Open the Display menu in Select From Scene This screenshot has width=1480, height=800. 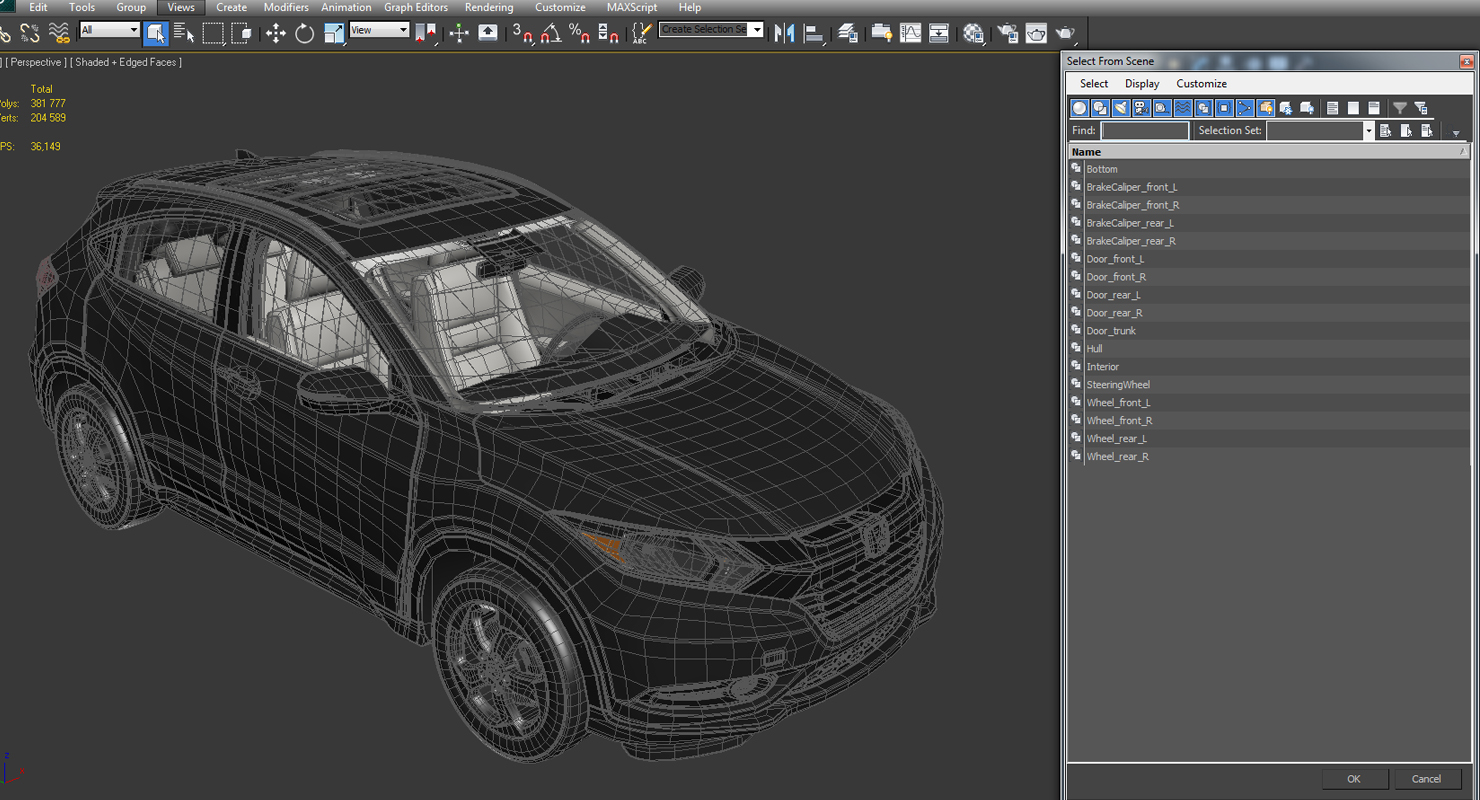1142,84
